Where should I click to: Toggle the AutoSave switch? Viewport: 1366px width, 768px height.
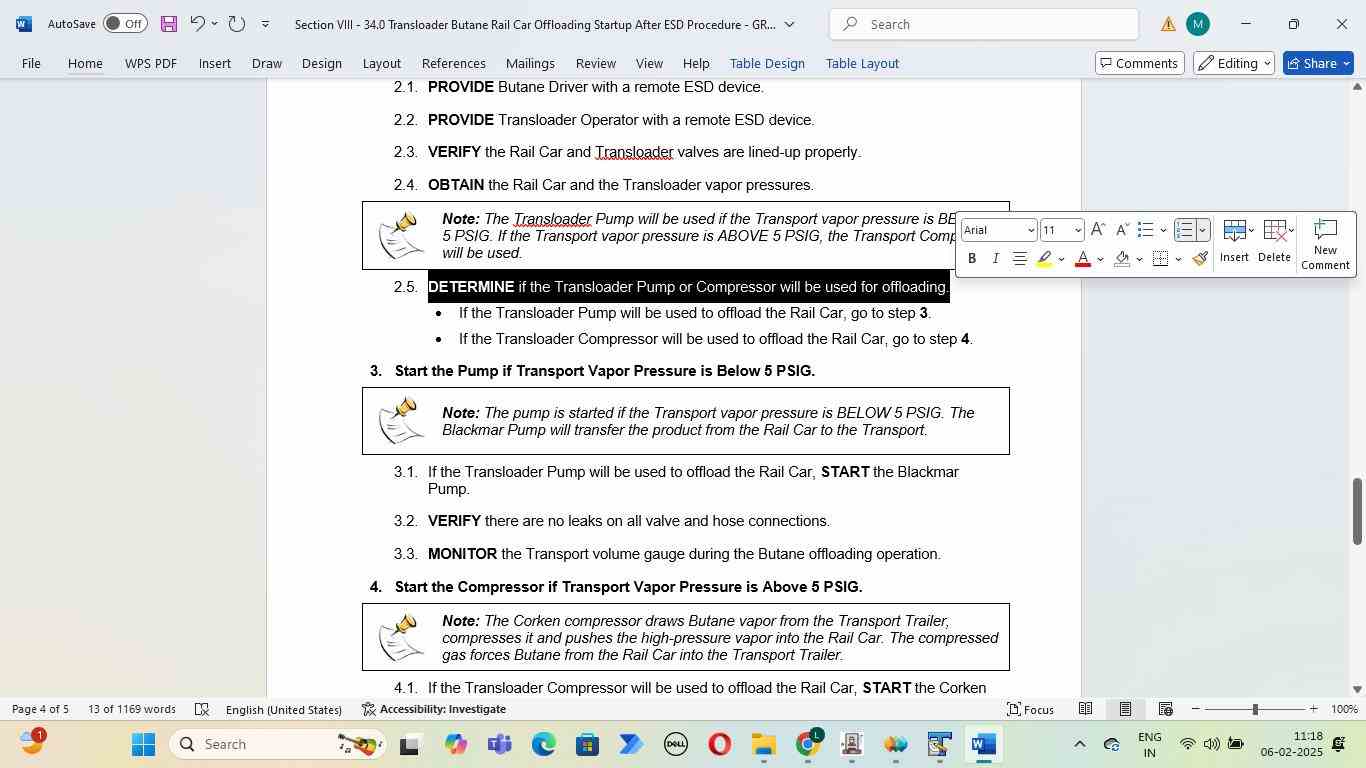pyautogui.click(x=125, y=23)
